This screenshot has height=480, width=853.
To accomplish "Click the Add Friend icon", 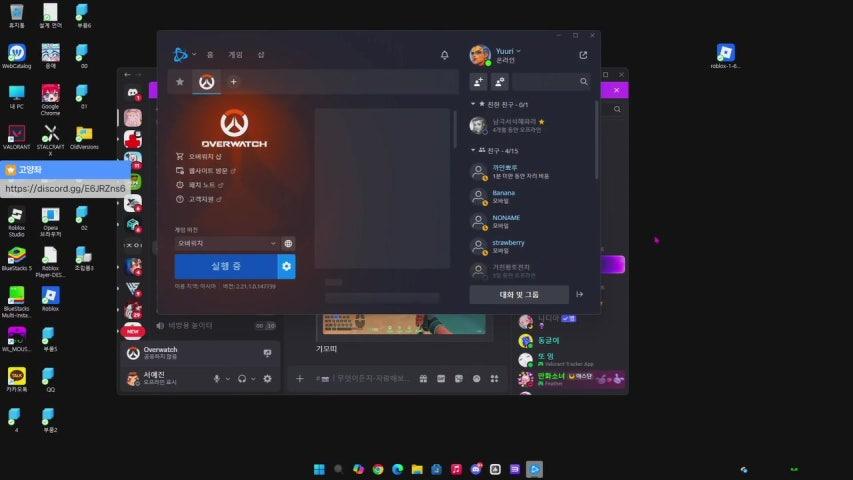I will (479, 82).
